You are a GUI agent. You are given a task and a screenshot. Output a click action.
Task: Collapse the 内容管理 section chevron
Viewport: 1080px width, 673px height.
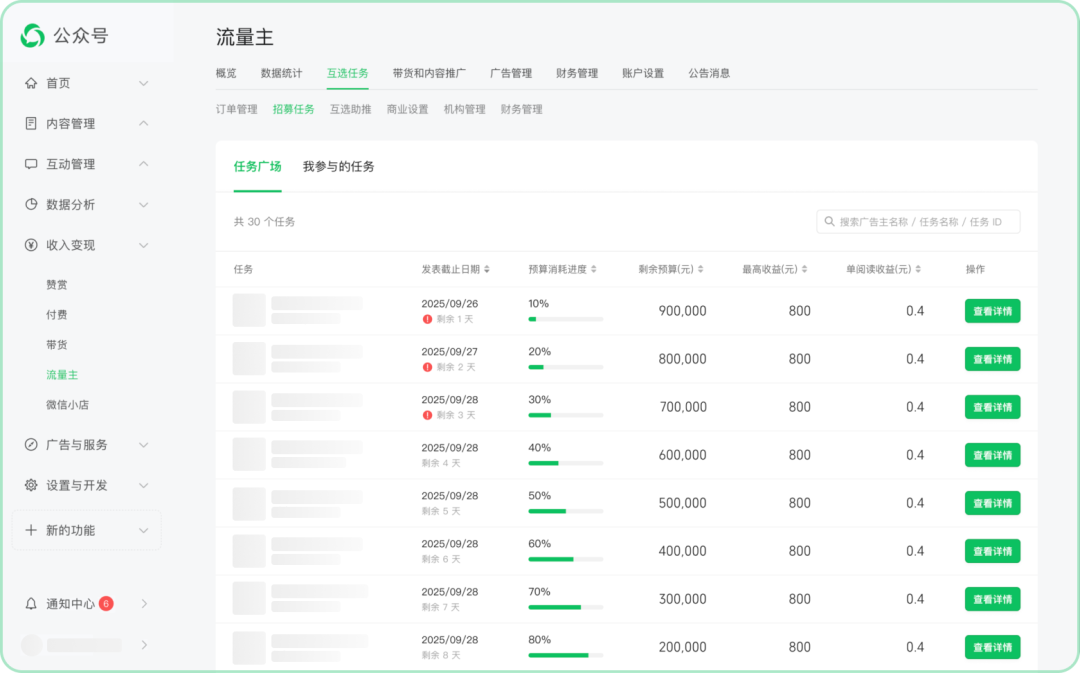click(x=143, y=124)
